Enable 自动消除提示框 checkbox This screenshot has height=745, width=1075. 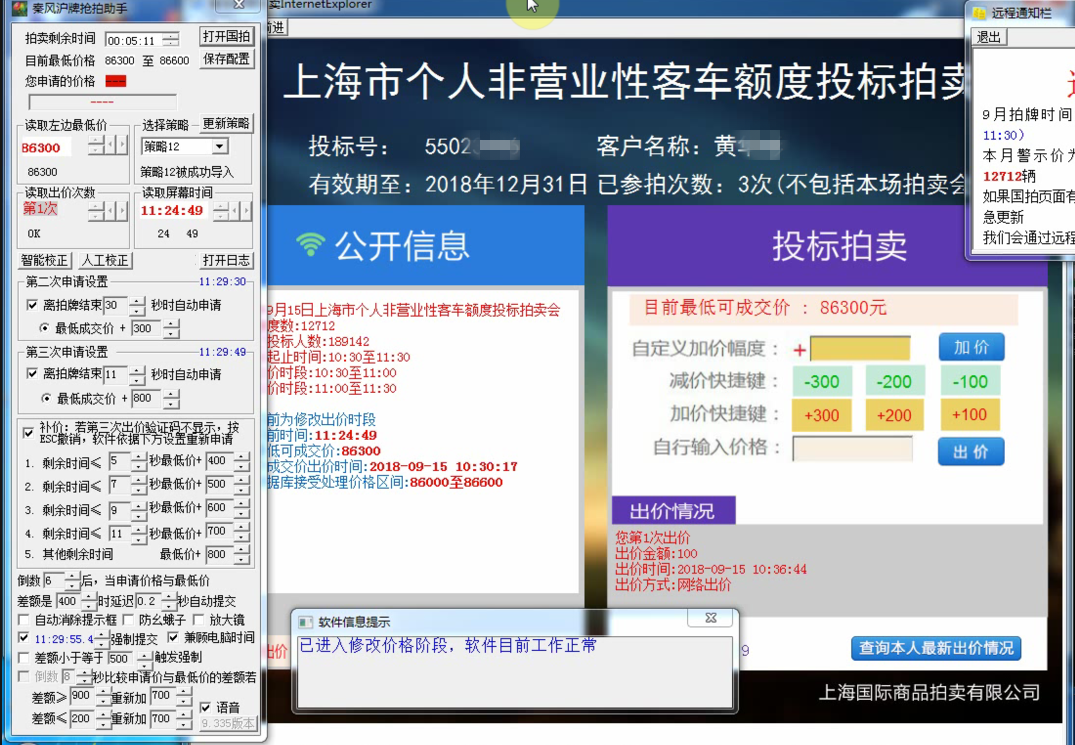point(23,620)
